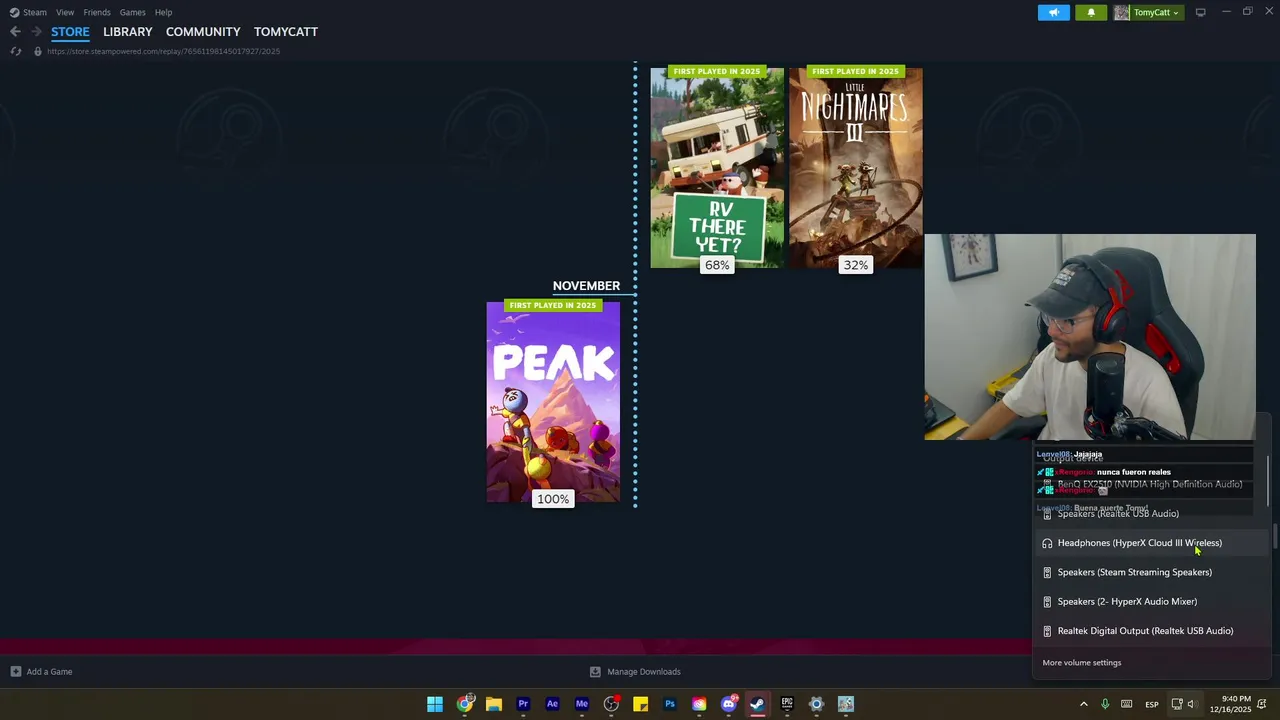The image size is (1280, 720).
Task: Show hidden system tray icons
Action: pyautogui.click(x=1083, y=704)
